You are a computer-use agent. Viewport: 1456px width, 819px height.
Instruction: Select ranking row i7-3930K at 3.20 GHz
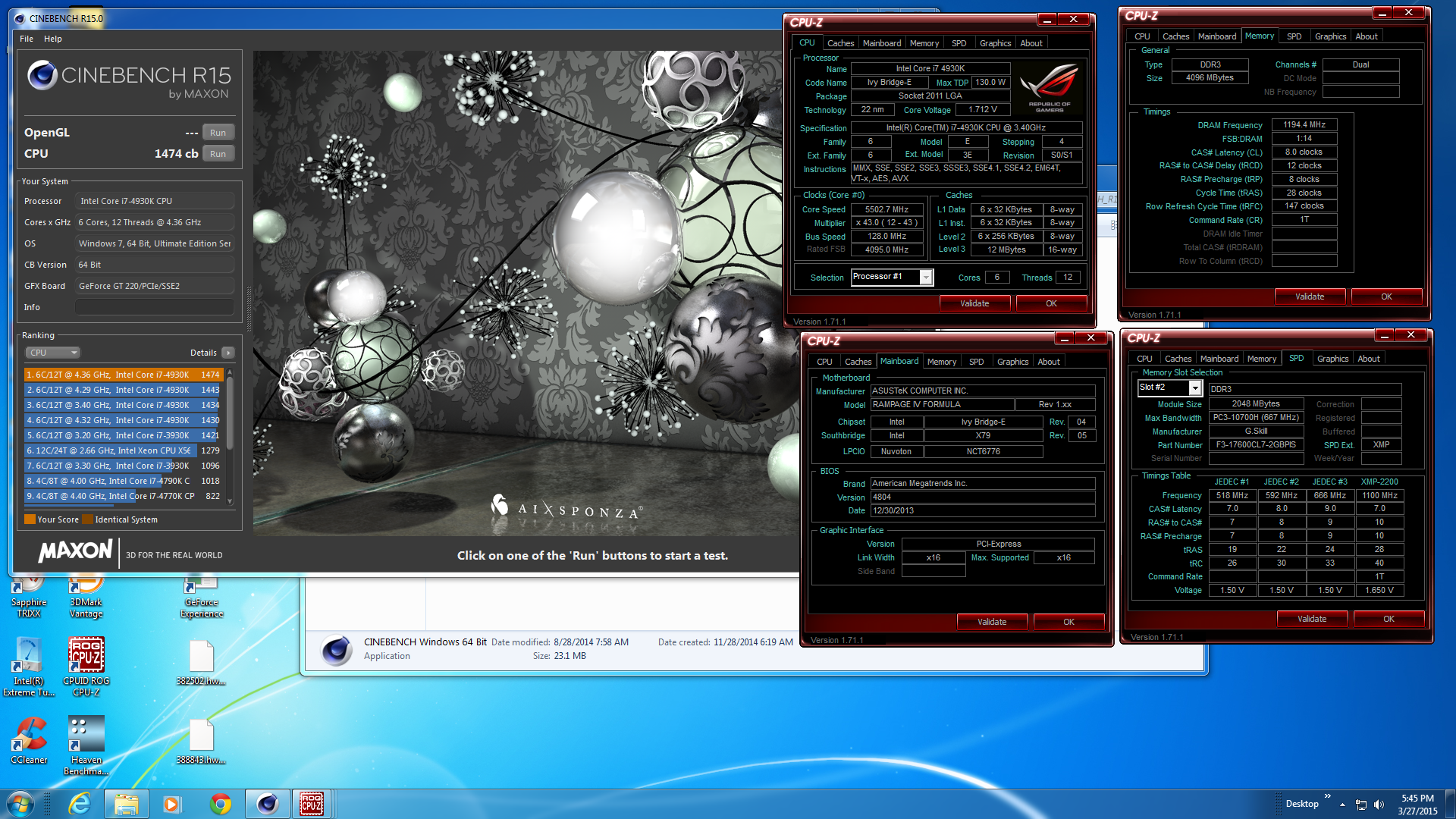pyautogui.click(x=123, y=435)
